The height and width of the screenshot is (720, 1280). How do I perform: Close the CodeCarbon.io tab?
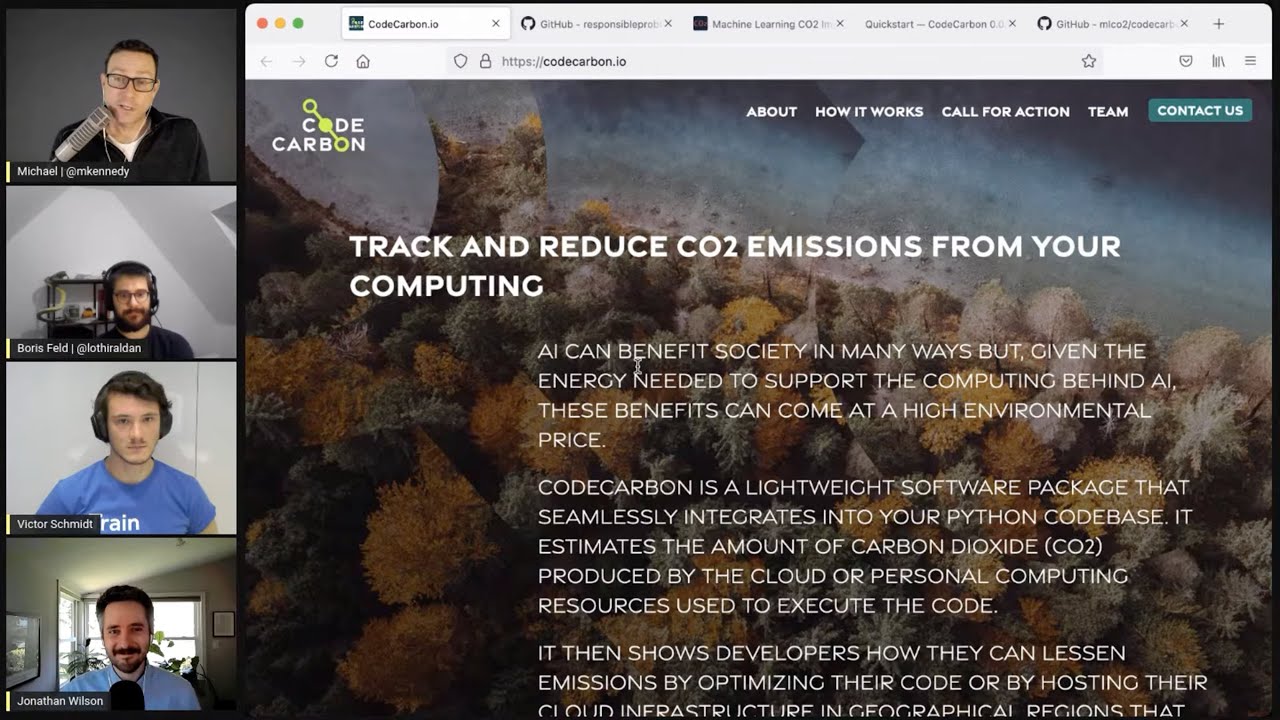coord(495,23)
